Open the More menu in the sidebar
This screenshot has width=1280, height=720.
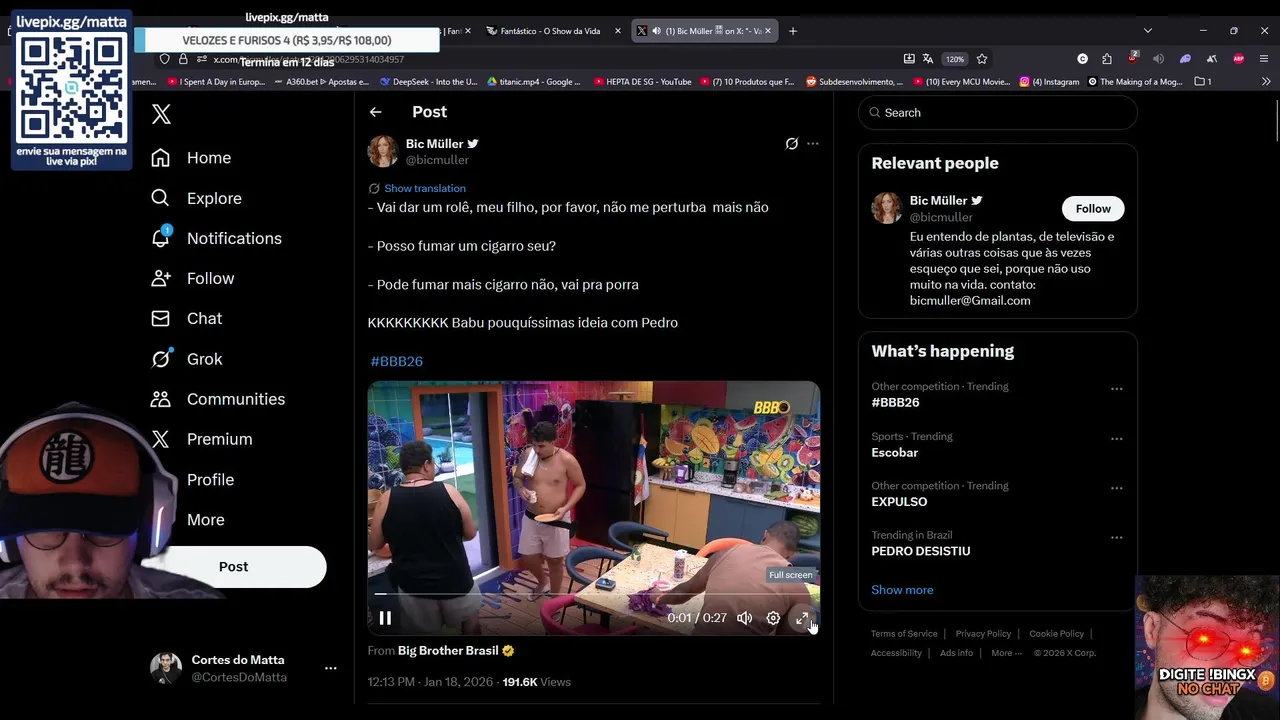tap(205, 520)
